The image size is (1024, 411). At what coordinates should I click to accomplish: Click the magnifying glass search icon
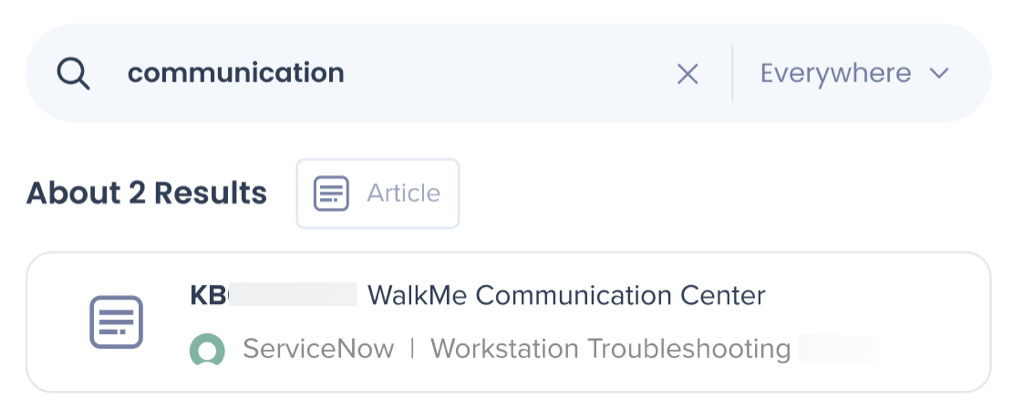(73, 73)
